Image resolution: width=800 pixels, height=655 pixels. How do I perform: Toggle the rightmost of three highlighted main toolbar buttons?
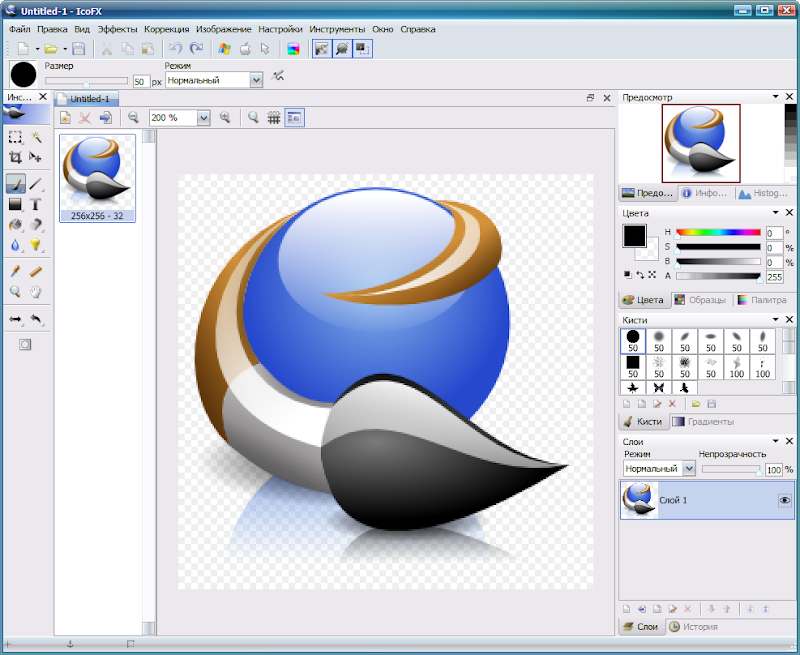(362, 49)
